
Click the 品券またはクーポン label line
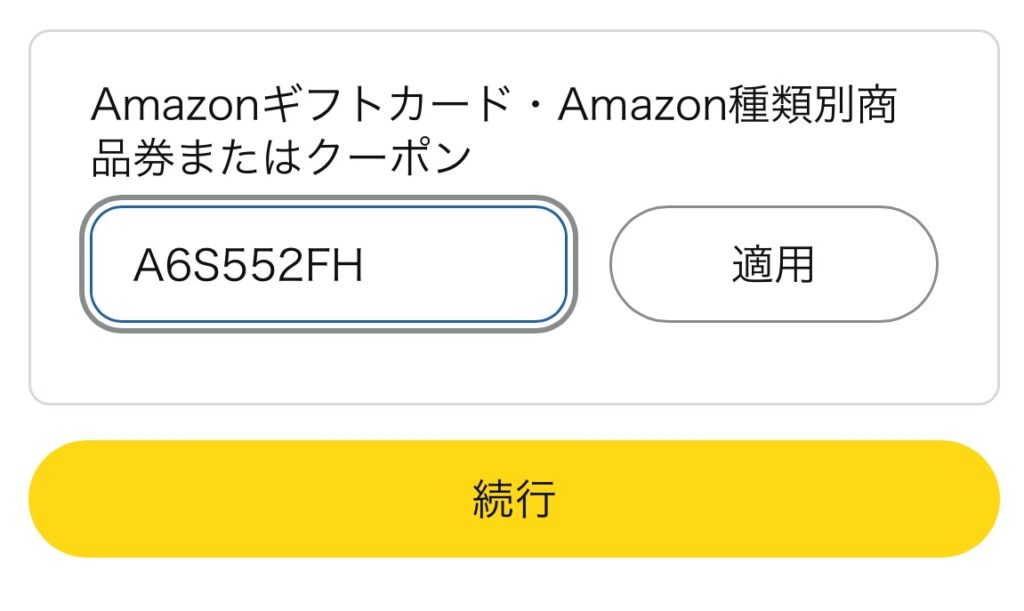[280, 158]
